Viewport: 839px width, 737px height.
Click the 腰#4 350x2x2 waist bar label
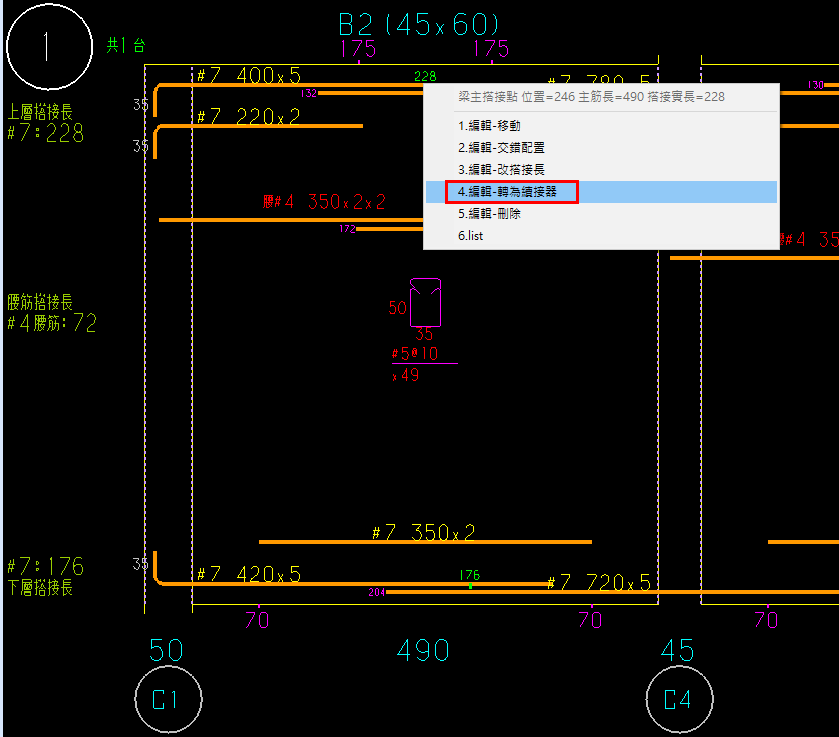point(324,202)
